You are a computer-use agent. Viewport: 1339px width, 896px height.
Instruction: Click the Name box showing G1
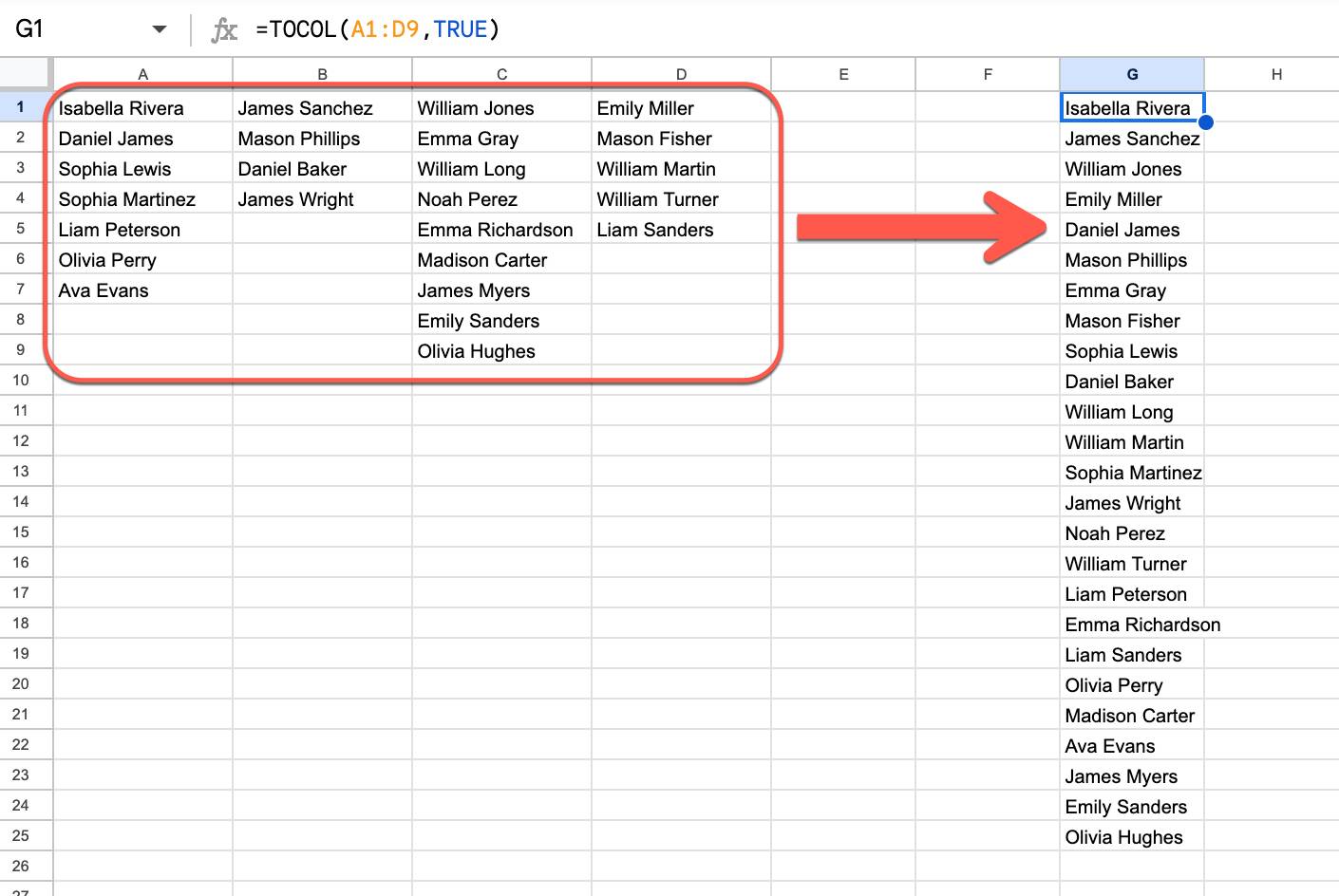pos(76,29)
